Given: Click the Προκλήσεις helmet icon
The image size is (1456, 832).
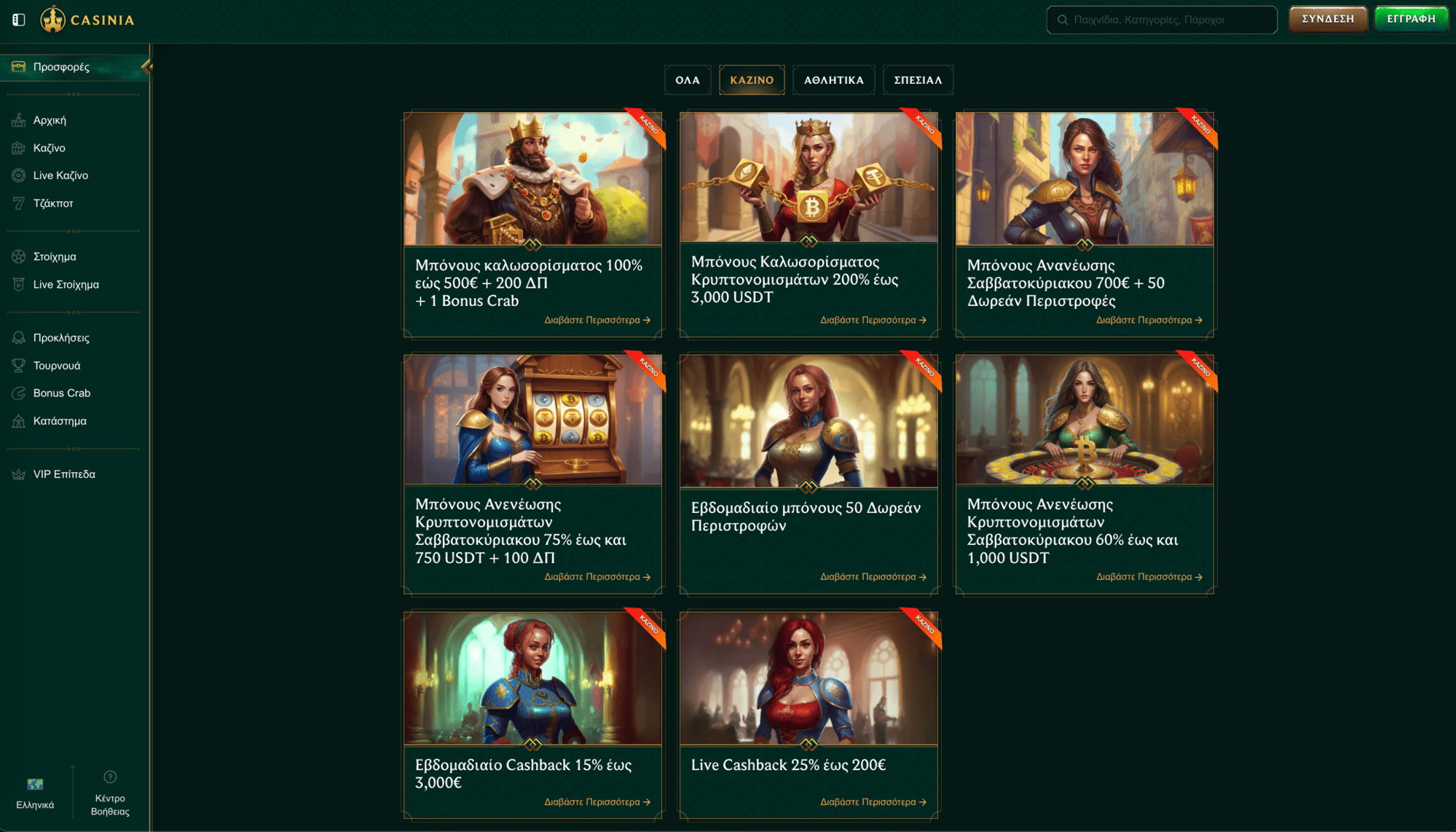Looking at the screenshot, I should point(19,338).
